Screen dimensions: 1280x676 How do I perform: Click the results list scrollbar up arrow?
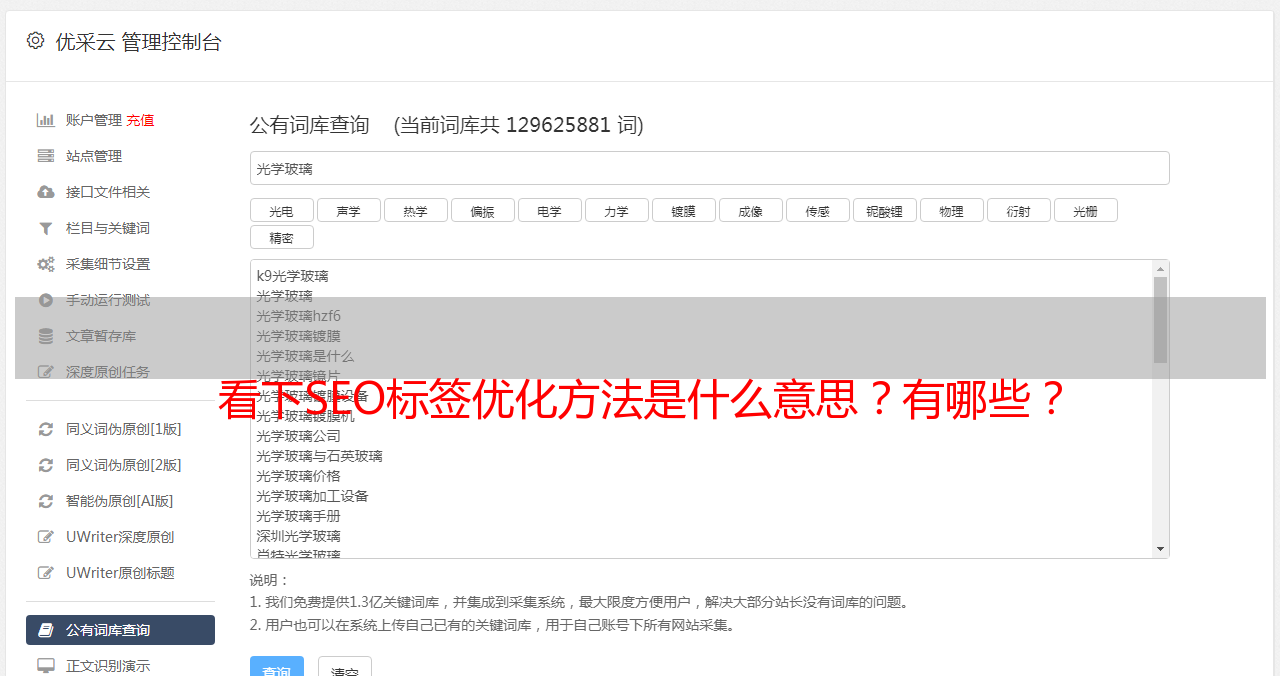click(x=1160, y=269)
